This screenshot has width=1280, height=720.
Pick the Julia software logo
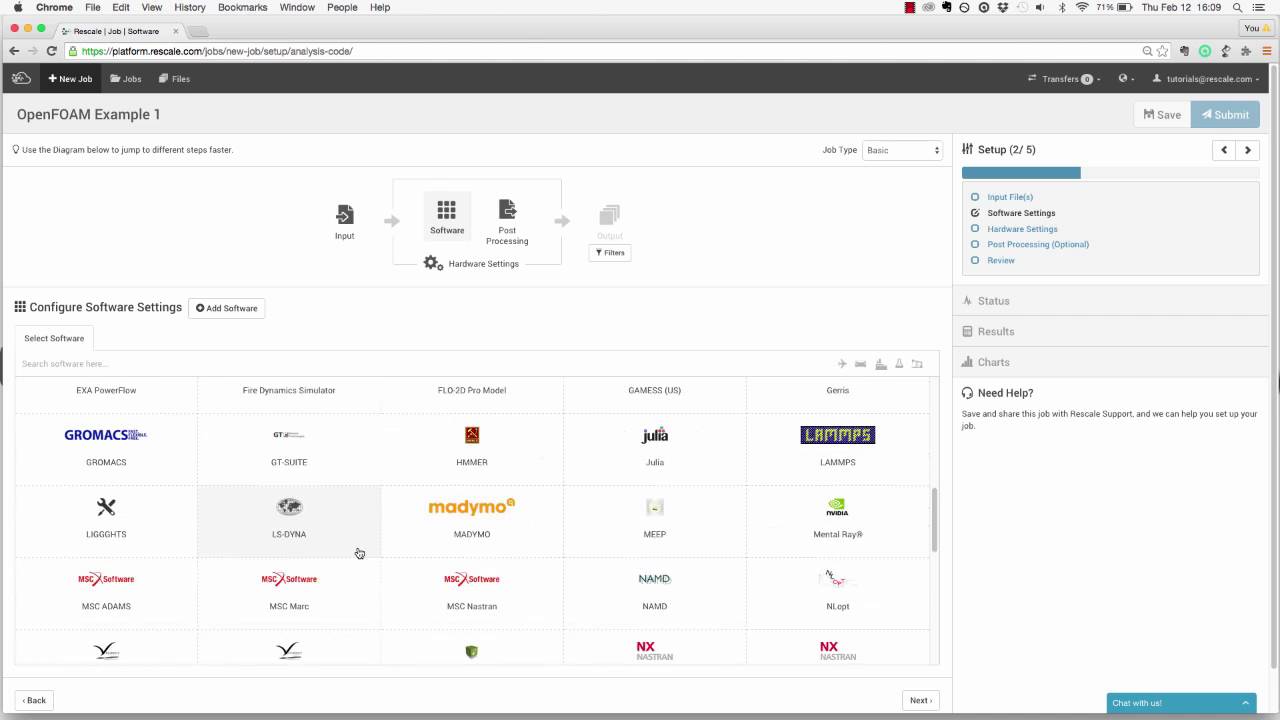[655, 435]
